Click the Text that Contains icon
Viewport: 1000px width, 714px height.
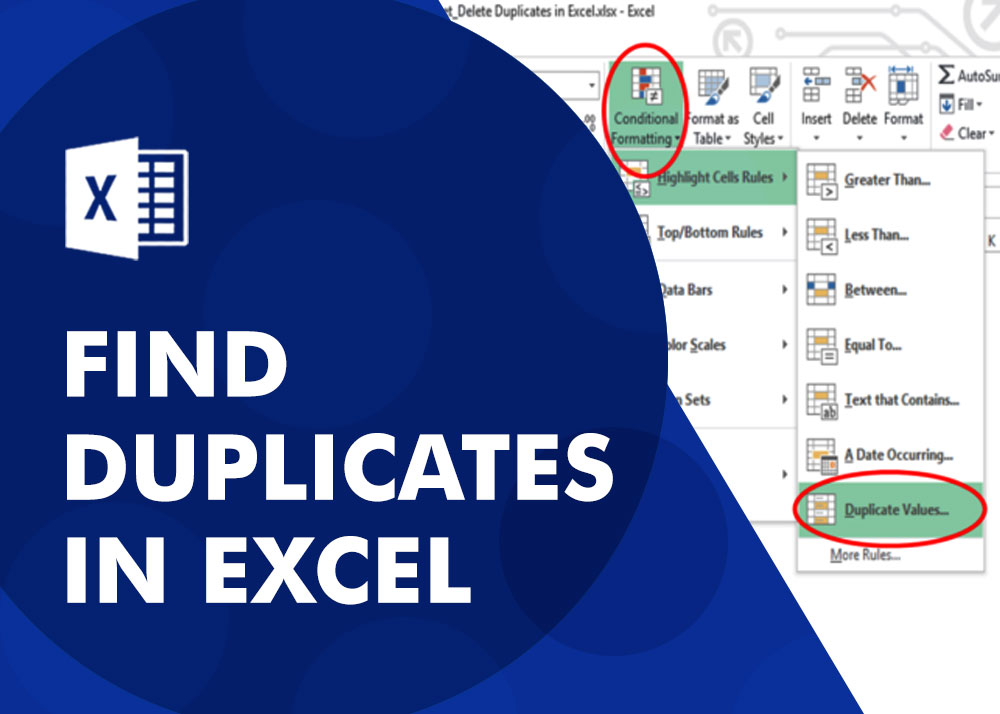coord(821,401)
